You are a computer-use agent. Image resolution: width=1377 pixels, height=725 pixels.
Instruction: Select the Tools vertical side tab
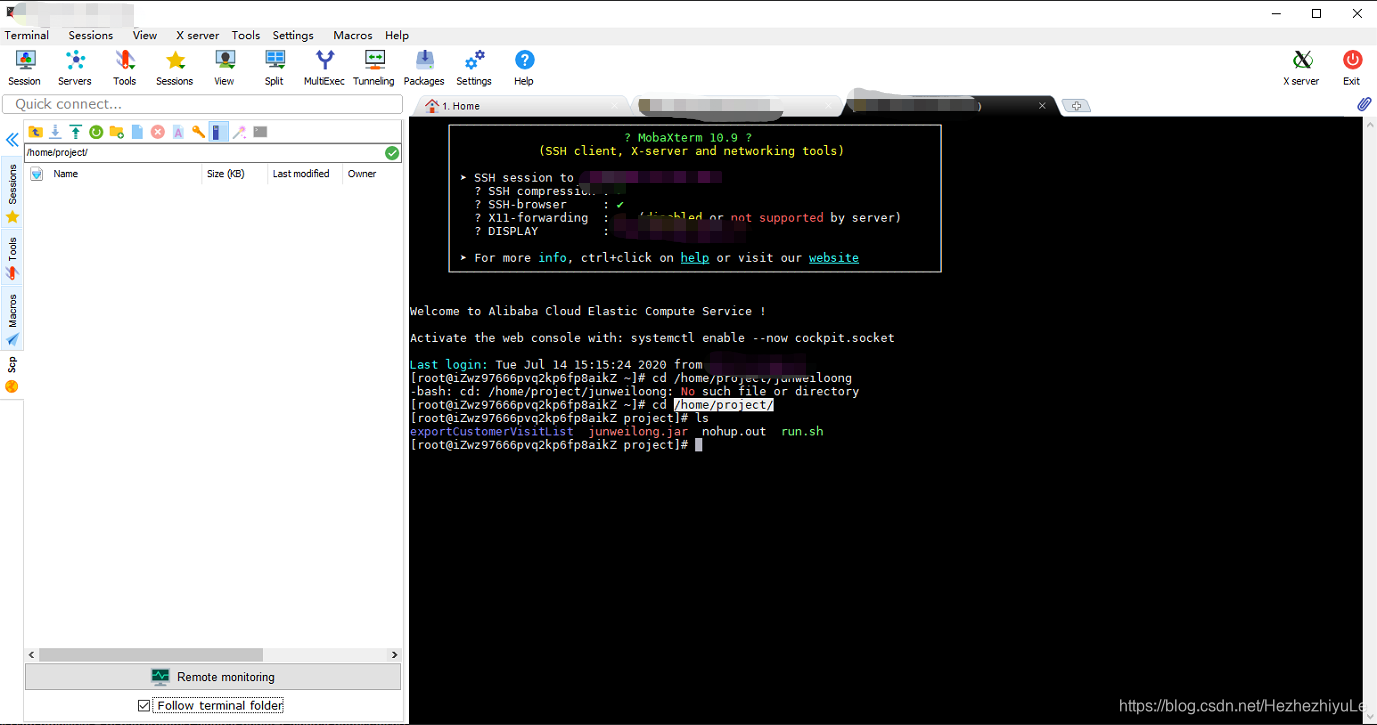pos(13,258)
